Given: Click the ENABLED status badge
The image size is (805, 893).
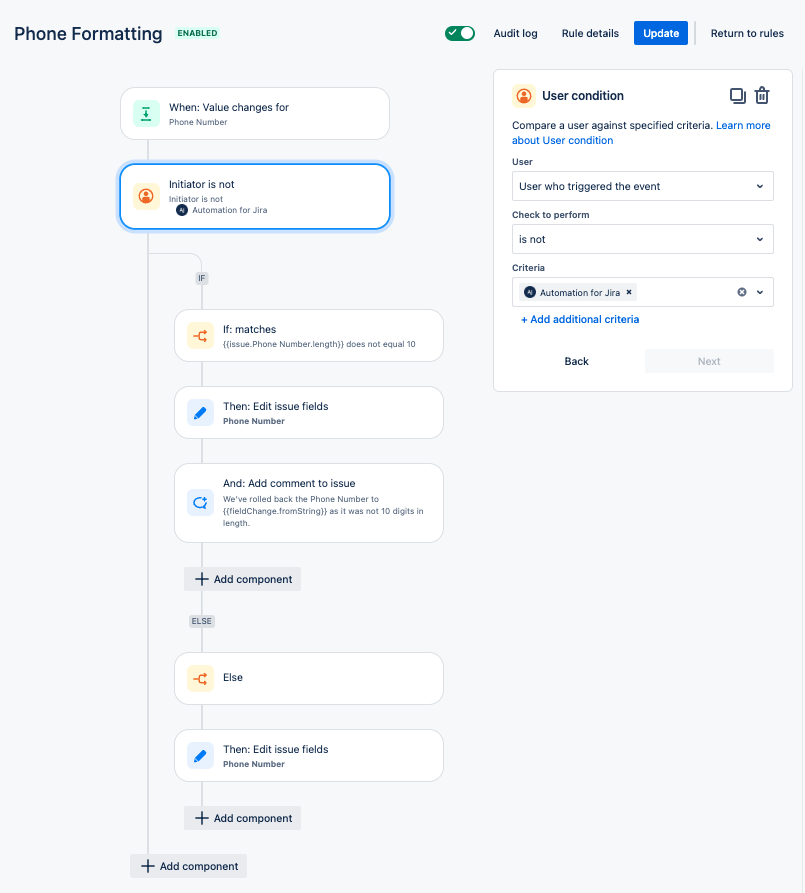Looking at the screenshot, I should click(x=197, y=33).
